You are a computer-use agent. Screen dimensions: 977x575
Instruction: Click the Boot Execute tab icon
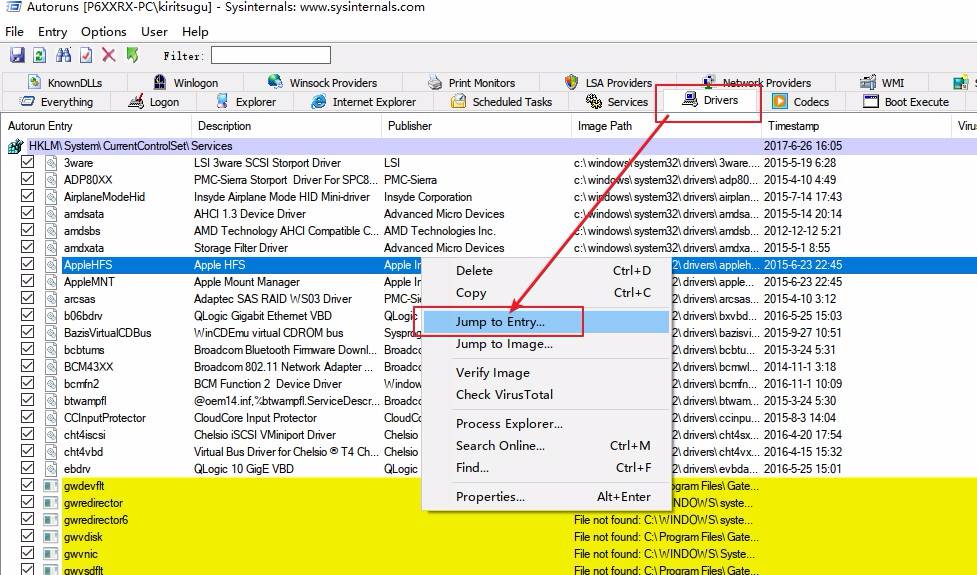[871, 101]
